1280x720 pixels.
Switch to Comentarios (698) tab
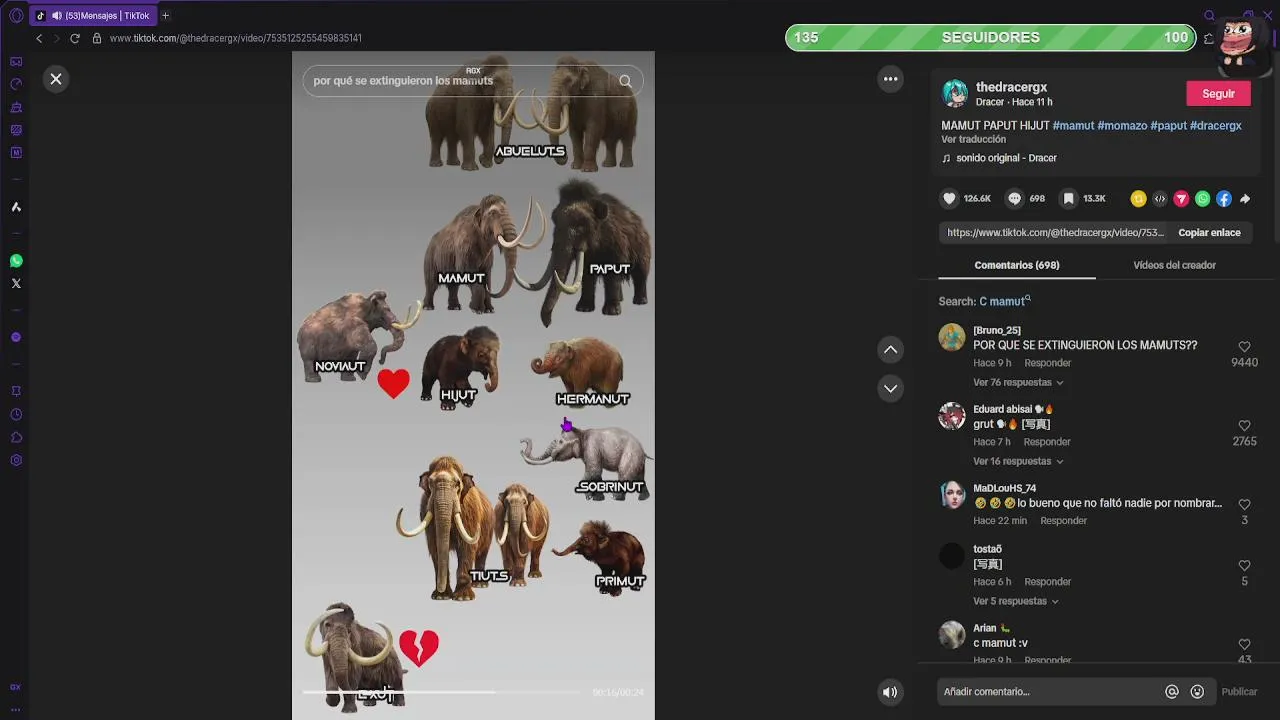(1017, 265)
